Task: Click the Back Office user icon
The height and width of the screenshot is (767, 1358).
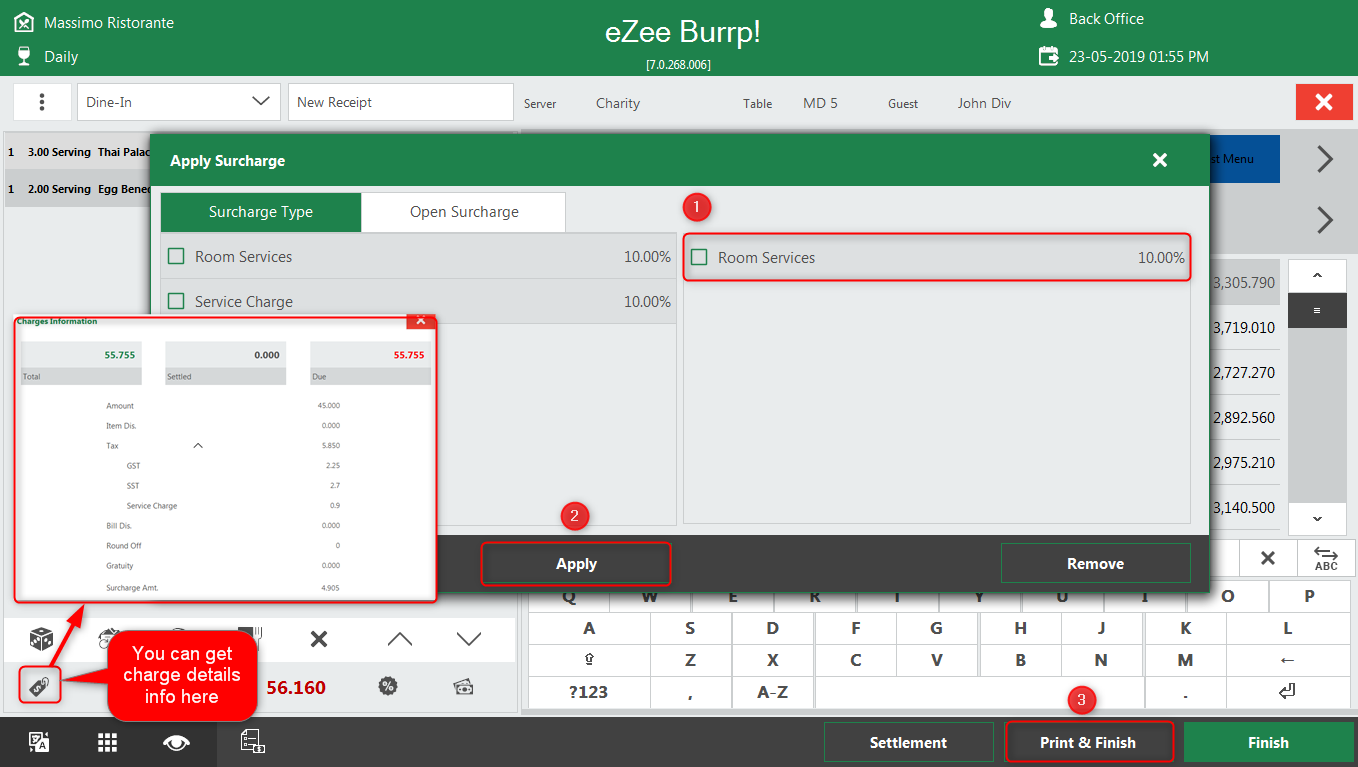Action: pyautogui.click(x=1048, y=18)
